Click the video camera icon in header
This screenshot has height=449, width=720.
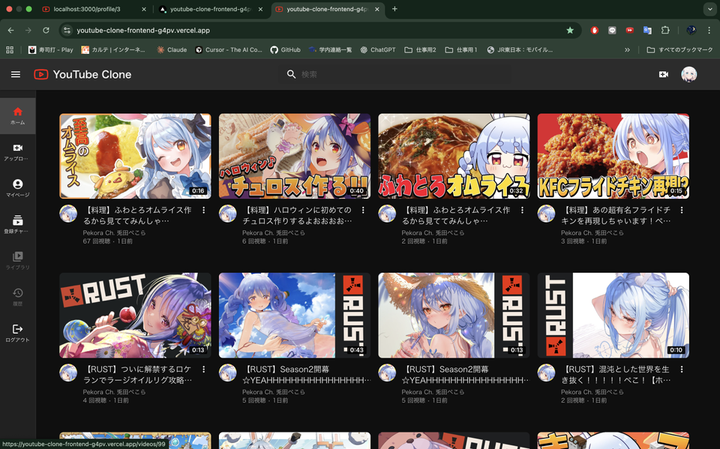(x=663, y=74)
